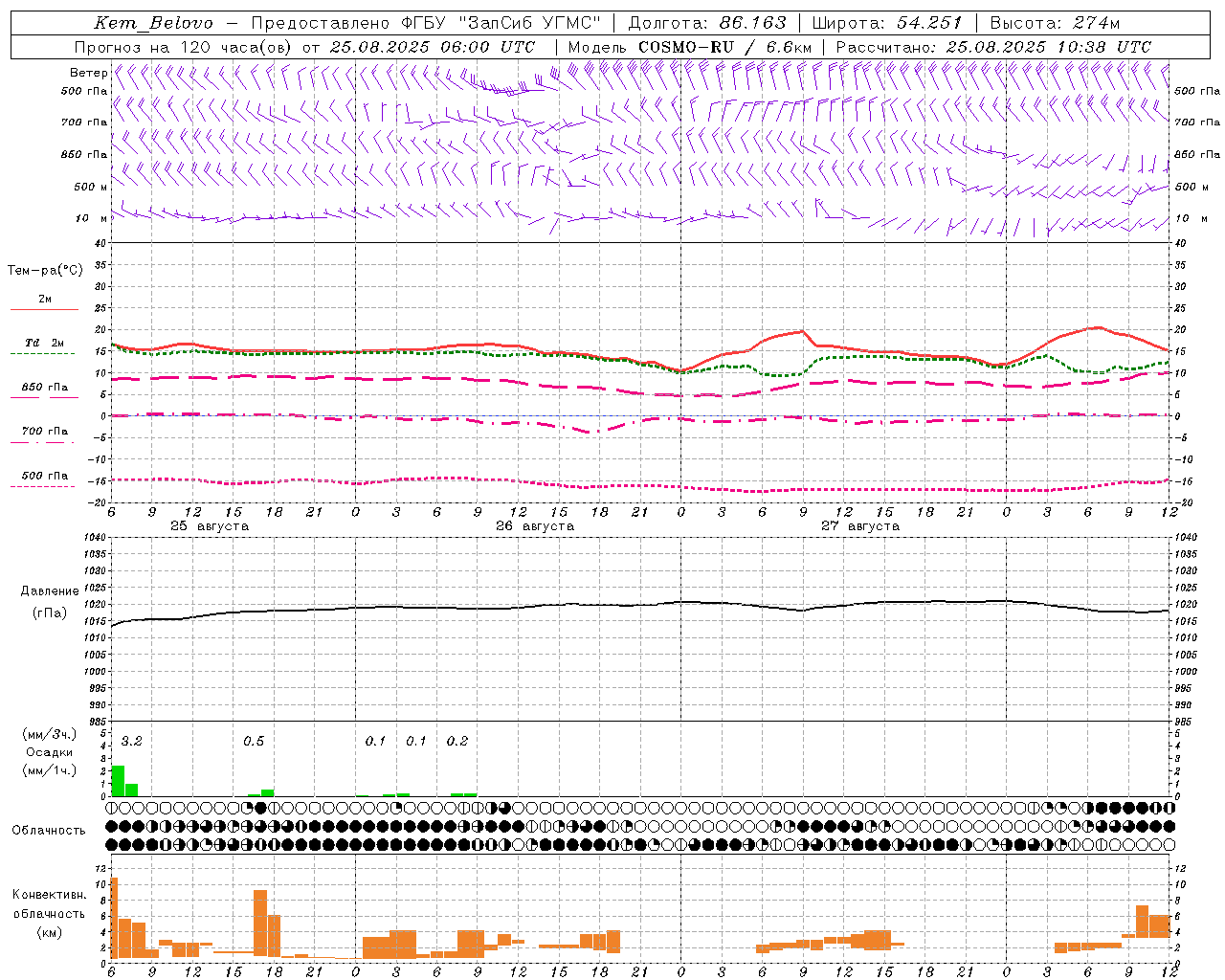This screenshot has width=1225, height=980.
Task: Click the tallest orange convective cloud bar
Action: 115,918
